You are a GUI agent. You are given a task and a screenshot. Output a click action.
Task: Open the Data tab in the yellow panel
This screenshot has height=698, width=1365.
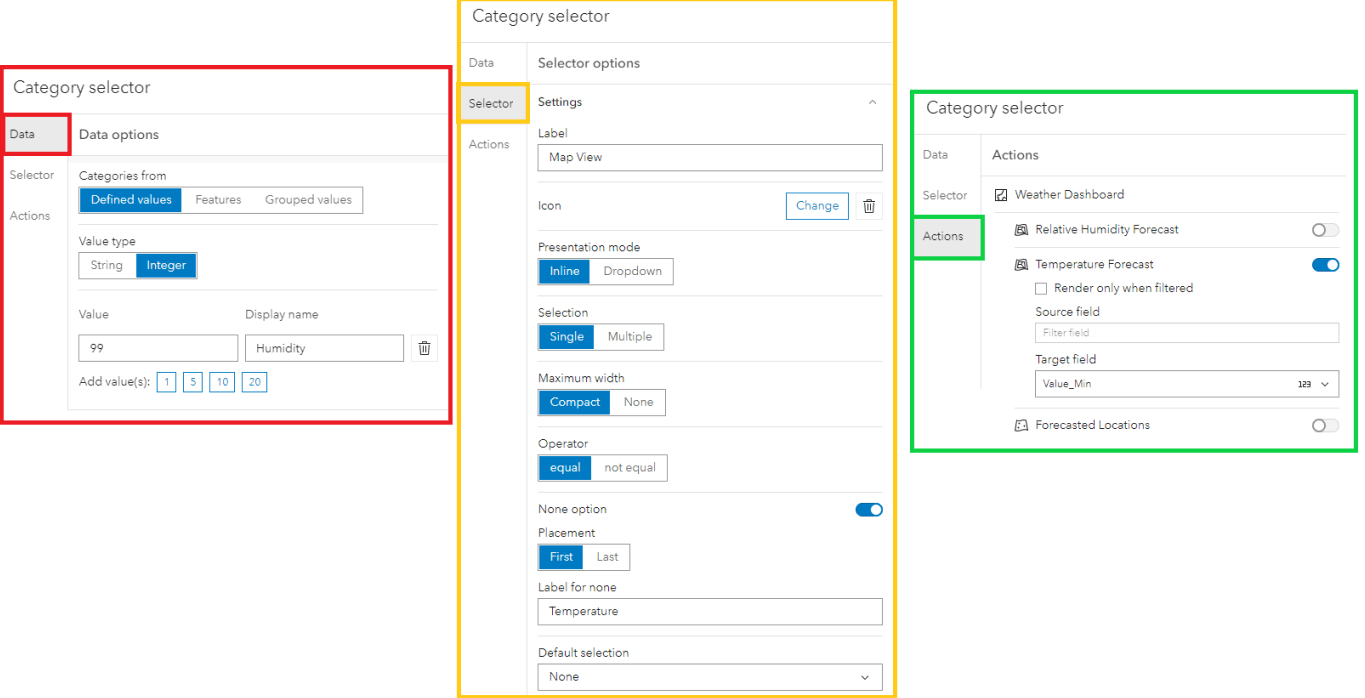480,62
